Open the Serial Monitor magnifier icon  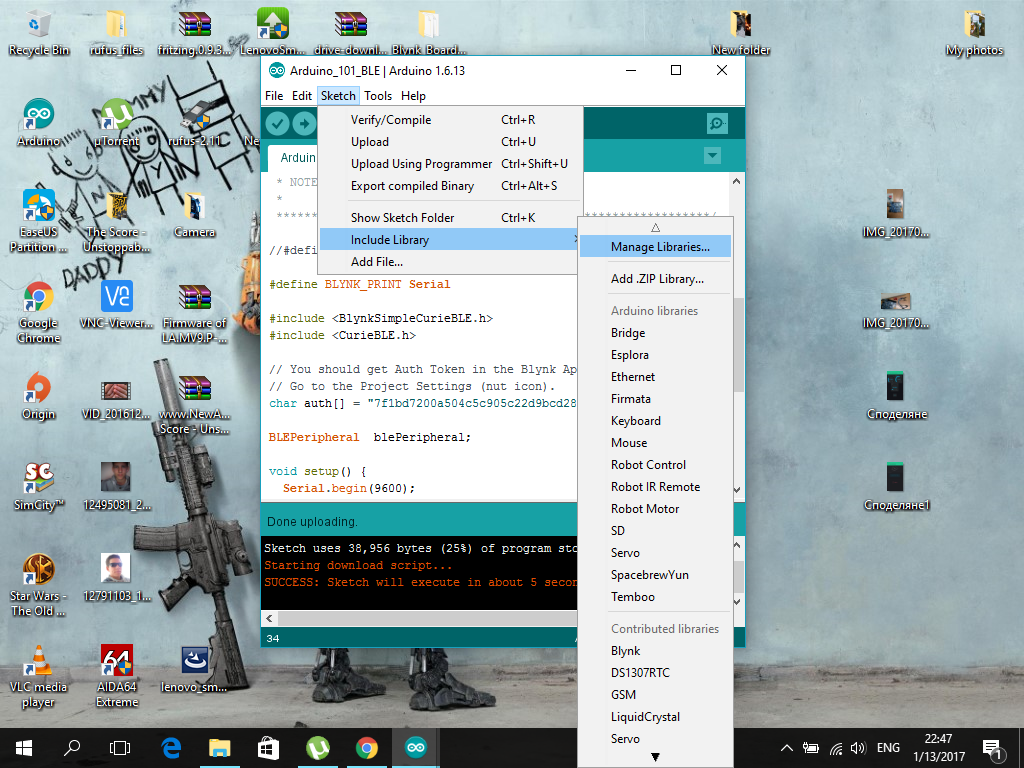[x=716, y=122]
